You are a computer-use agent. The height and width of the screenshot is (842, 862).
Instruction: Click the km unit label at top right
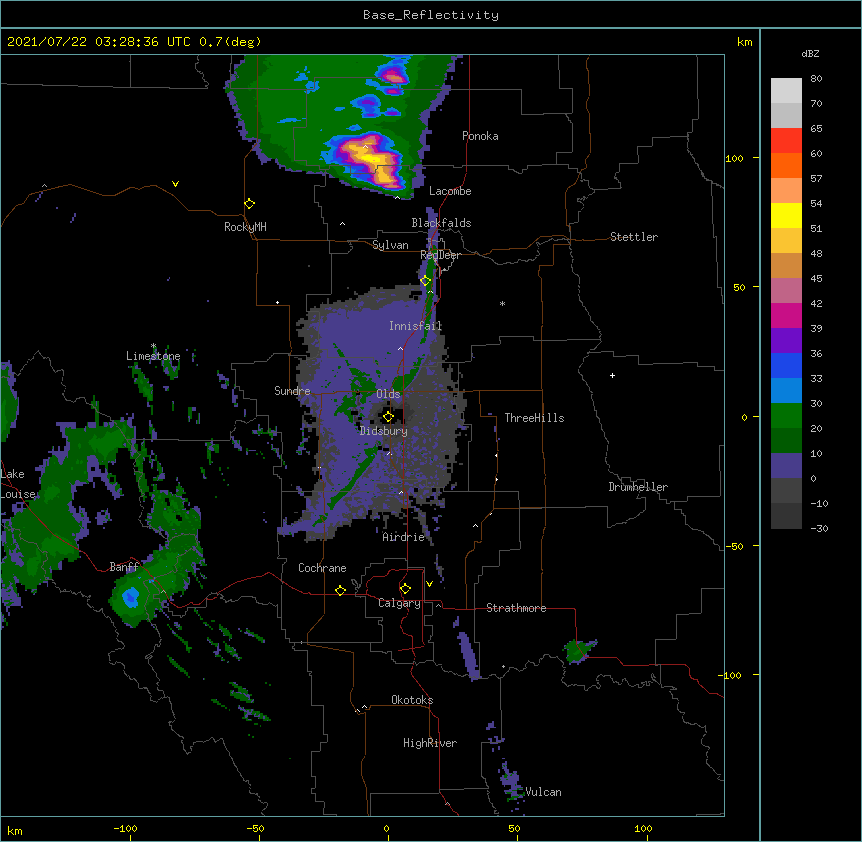[x=745, y=42]
